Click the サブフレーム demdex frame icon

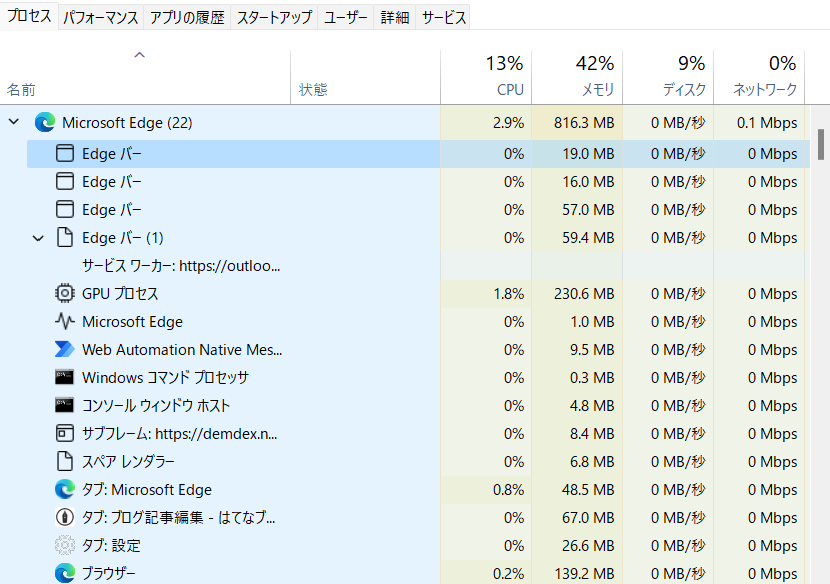click(x=65, y=433)
